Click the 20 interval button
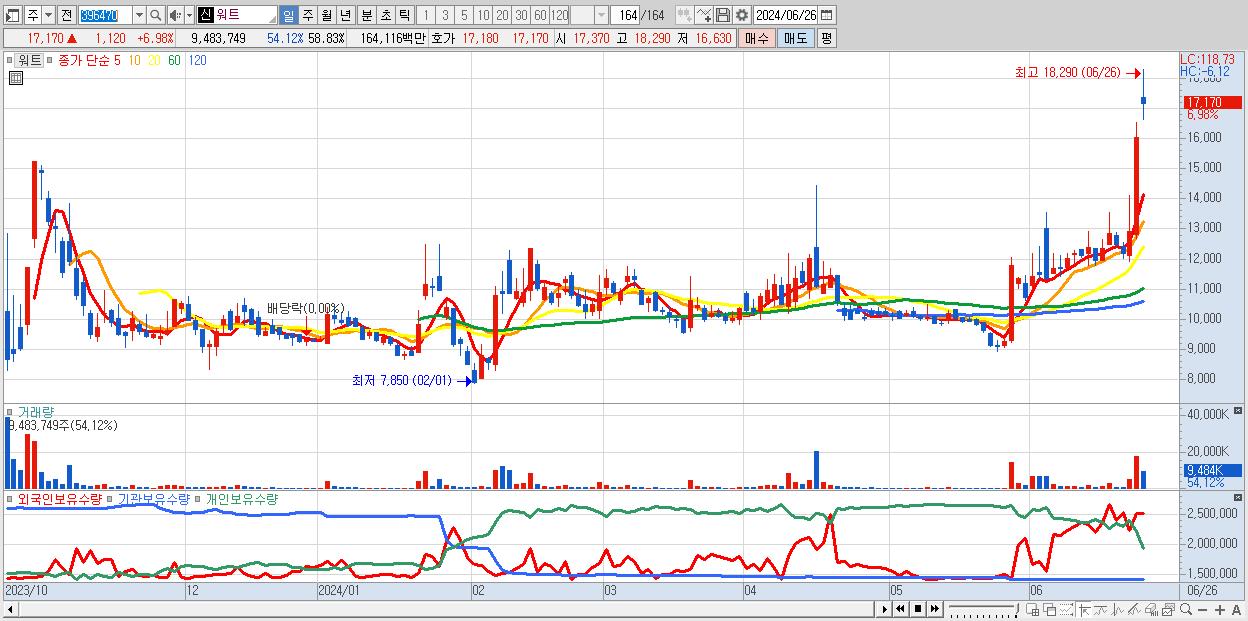 [x=502, y=15]
